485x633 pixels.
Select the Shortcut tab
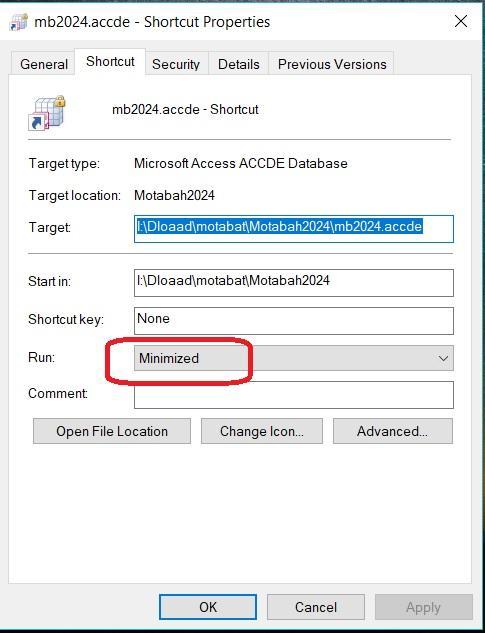click(110, 61)
